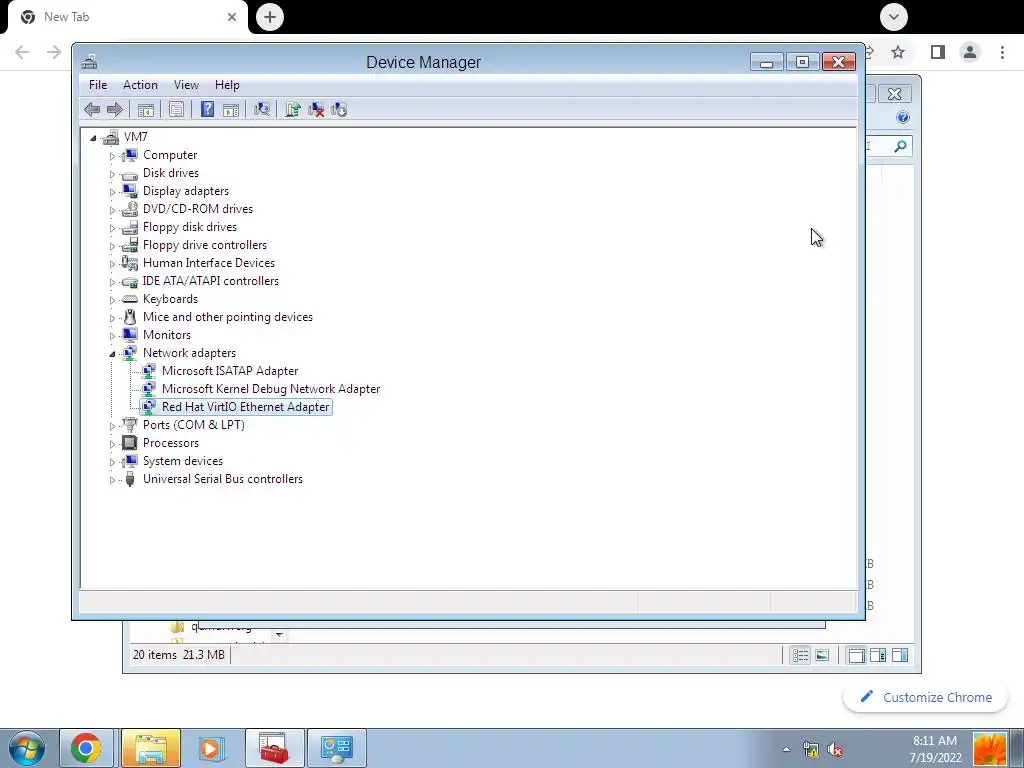
Task: Click the Back arrow in Device Manager toolbar
Action: pyautogui.click(x=92, y=110)
